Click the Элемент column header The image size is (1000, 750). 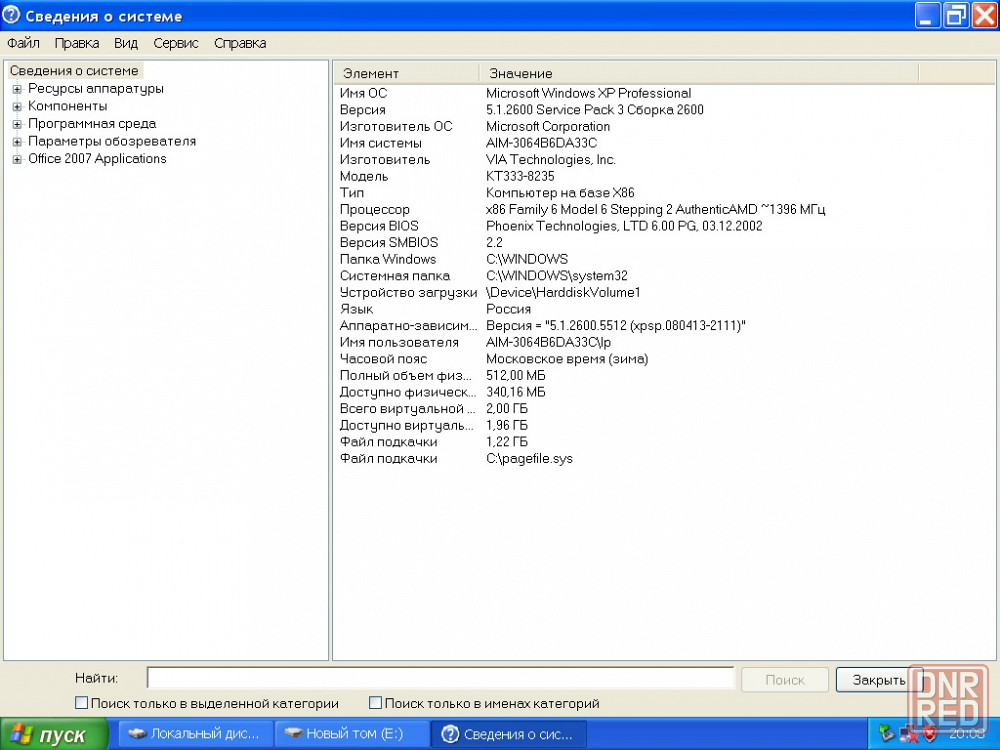(x=406, y=73)
